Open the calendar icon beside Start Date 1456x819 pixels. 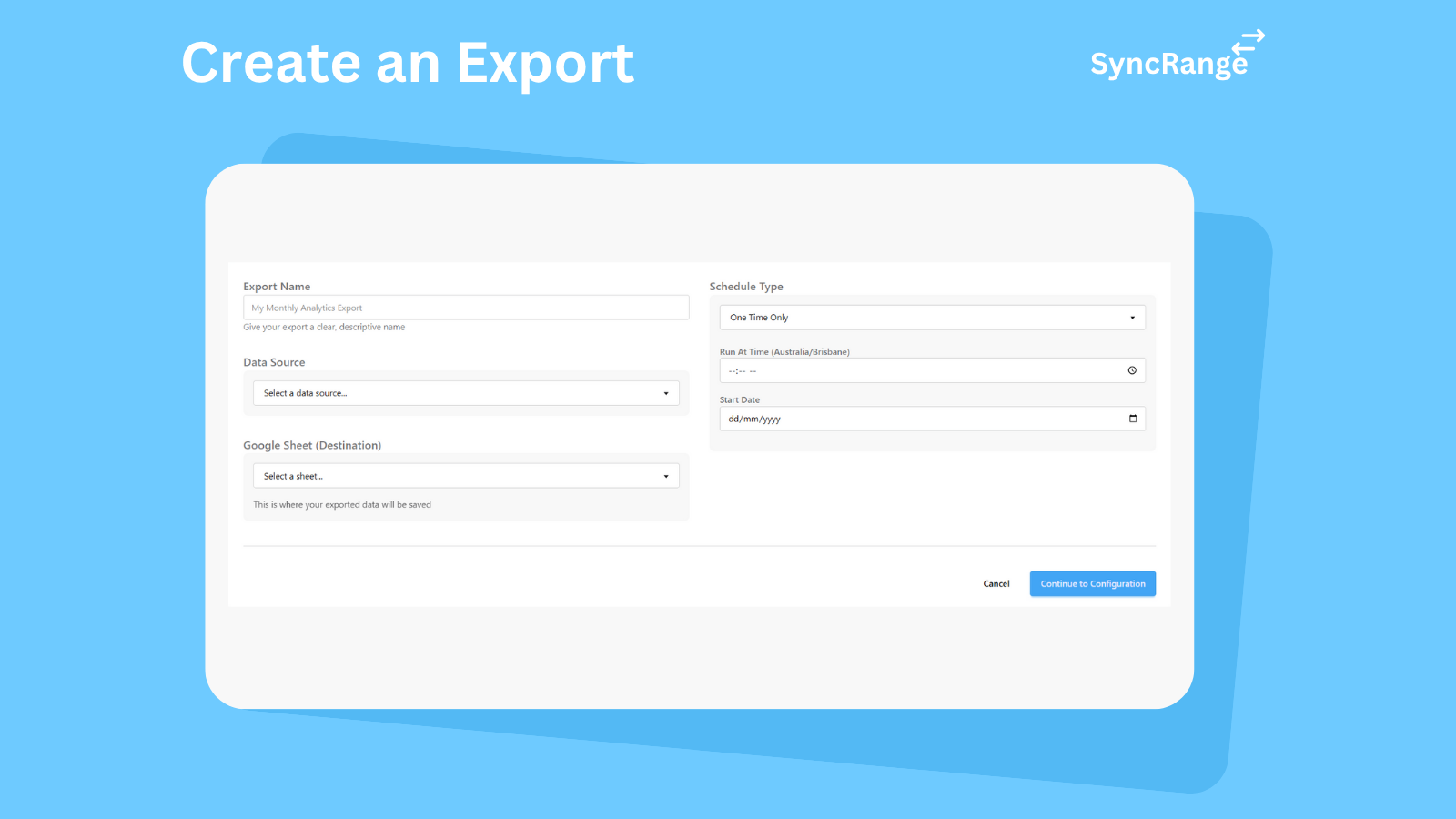(1132, 419)
